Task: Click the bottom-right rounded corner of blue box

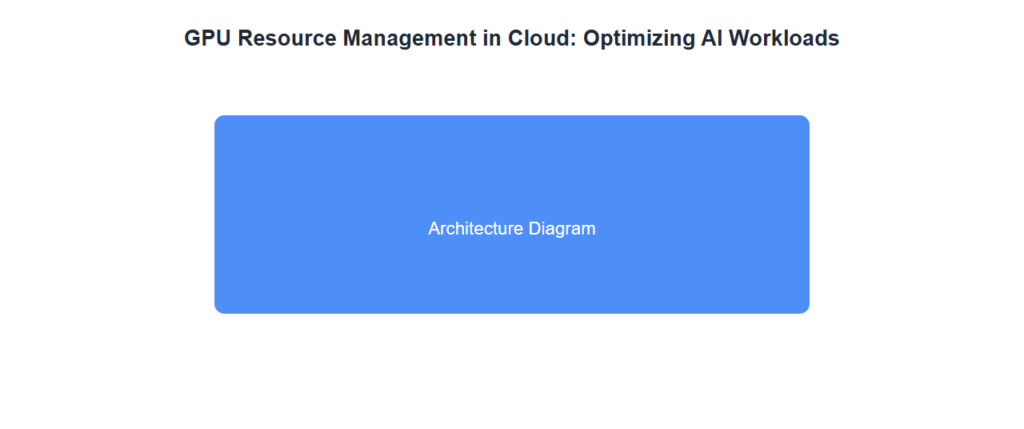Action: [x=803, y=307]
